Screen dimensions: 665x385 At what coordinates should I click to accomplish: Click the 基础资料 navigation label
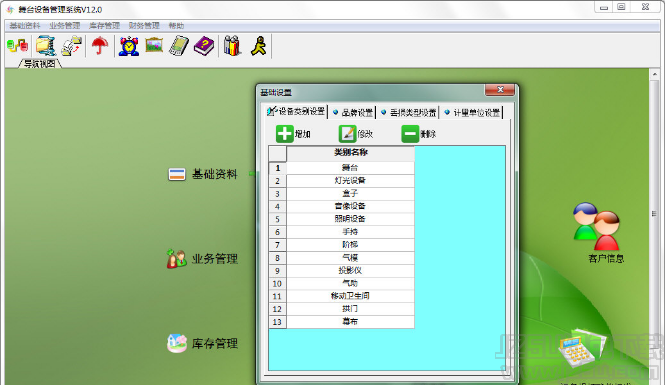214,174
